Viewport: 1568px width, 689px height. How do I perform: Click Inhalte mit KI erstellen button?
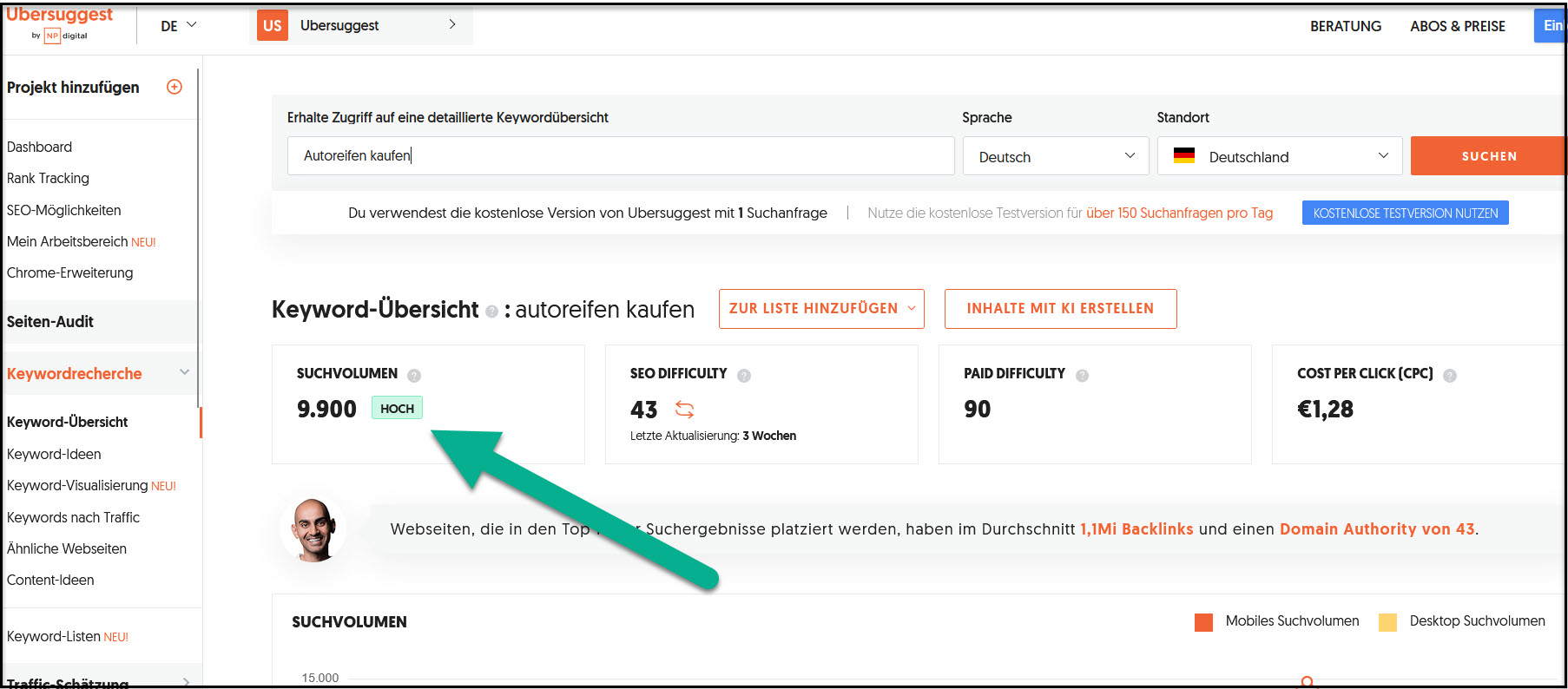coord(1060,309)
